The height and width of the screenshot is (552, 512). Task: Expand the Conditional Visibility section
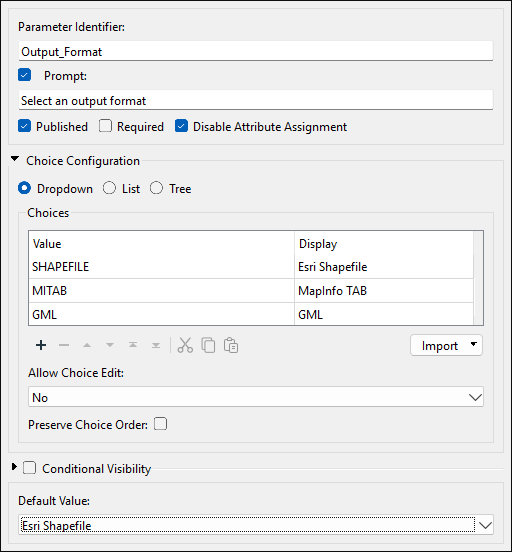click(x=14, y=467)
